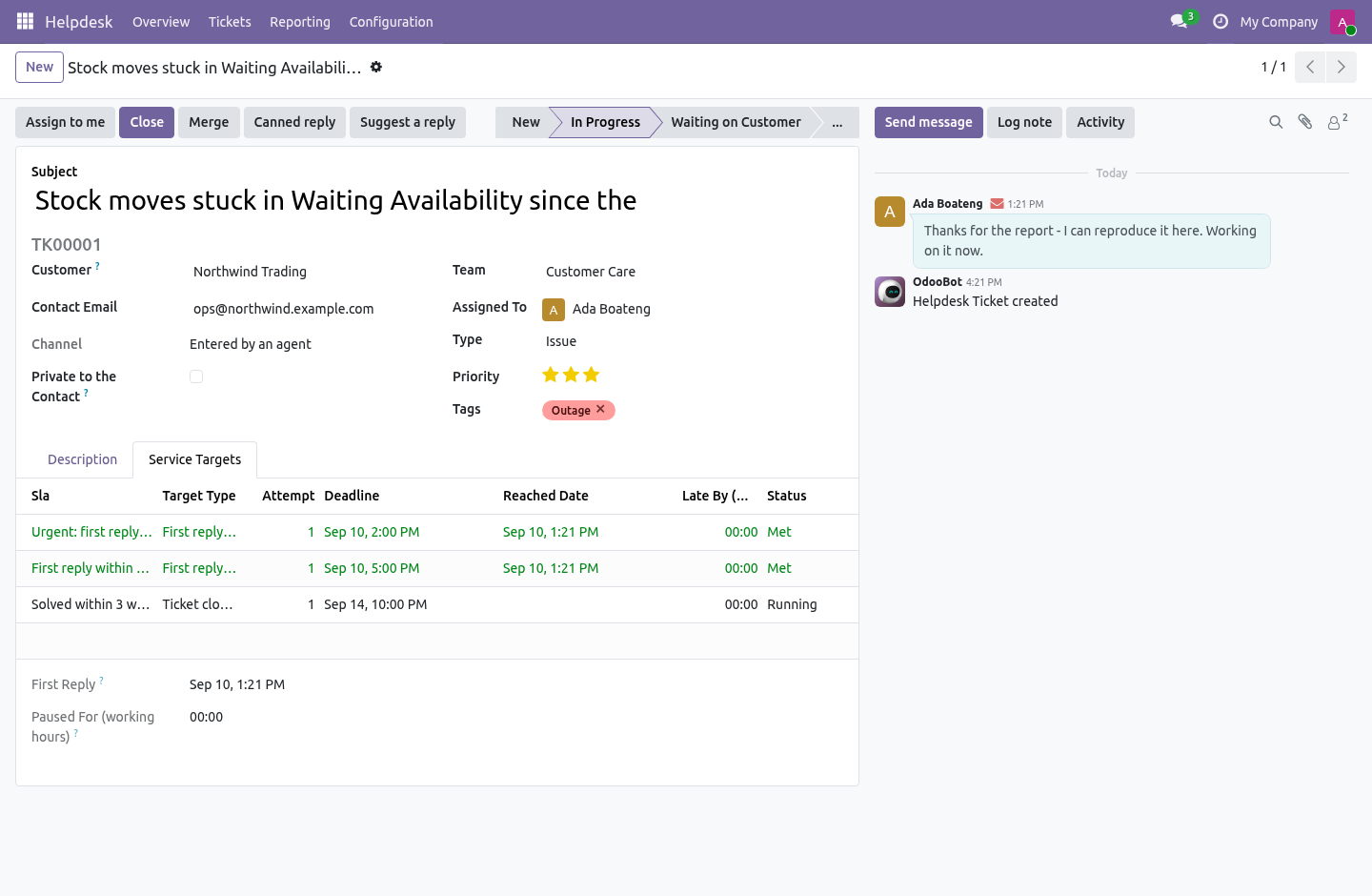Open the My Company switcher

point(1279,22)
